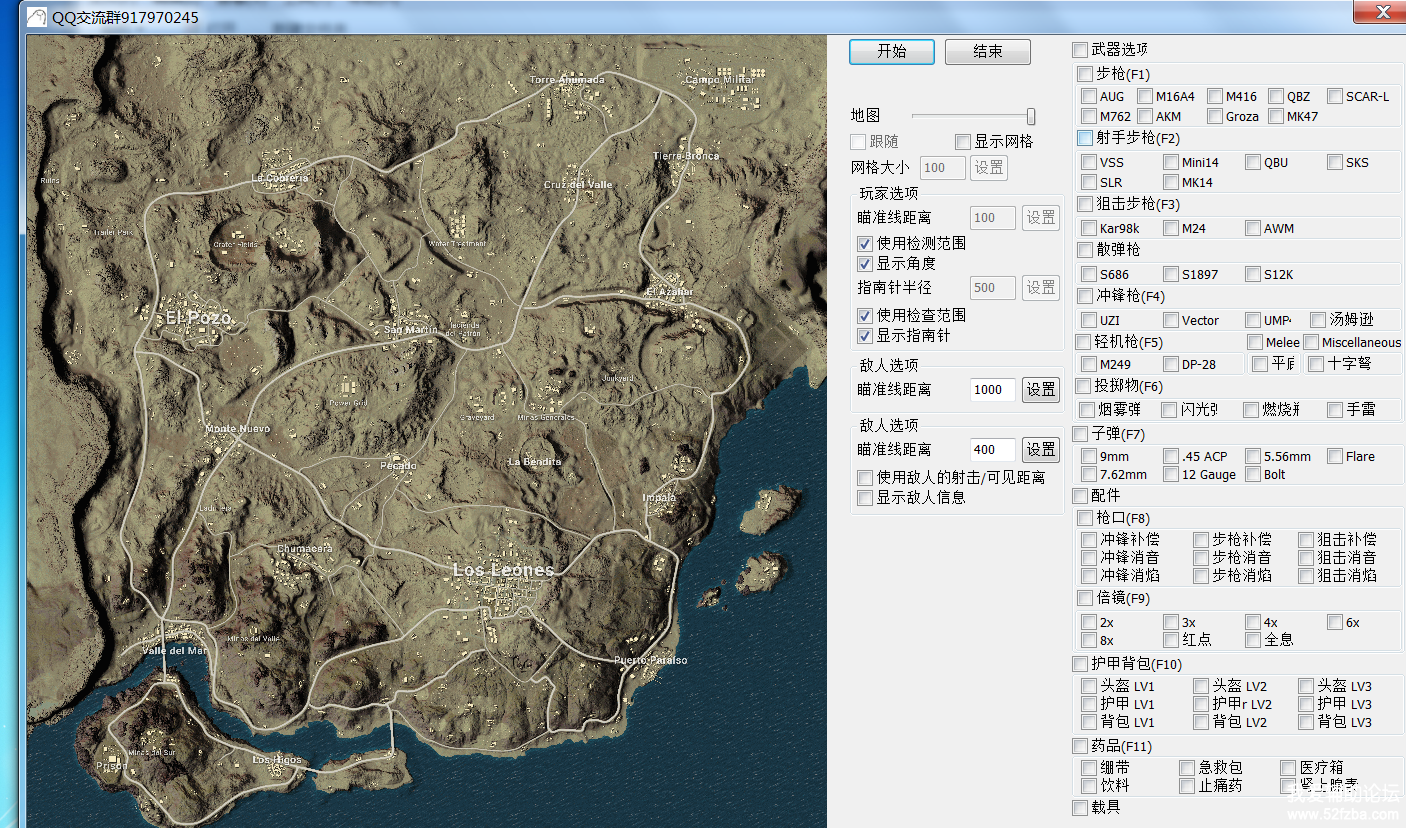Tick the M416 checkbox
Viewport: 1406px width, 828px height.
point(1215,96)
